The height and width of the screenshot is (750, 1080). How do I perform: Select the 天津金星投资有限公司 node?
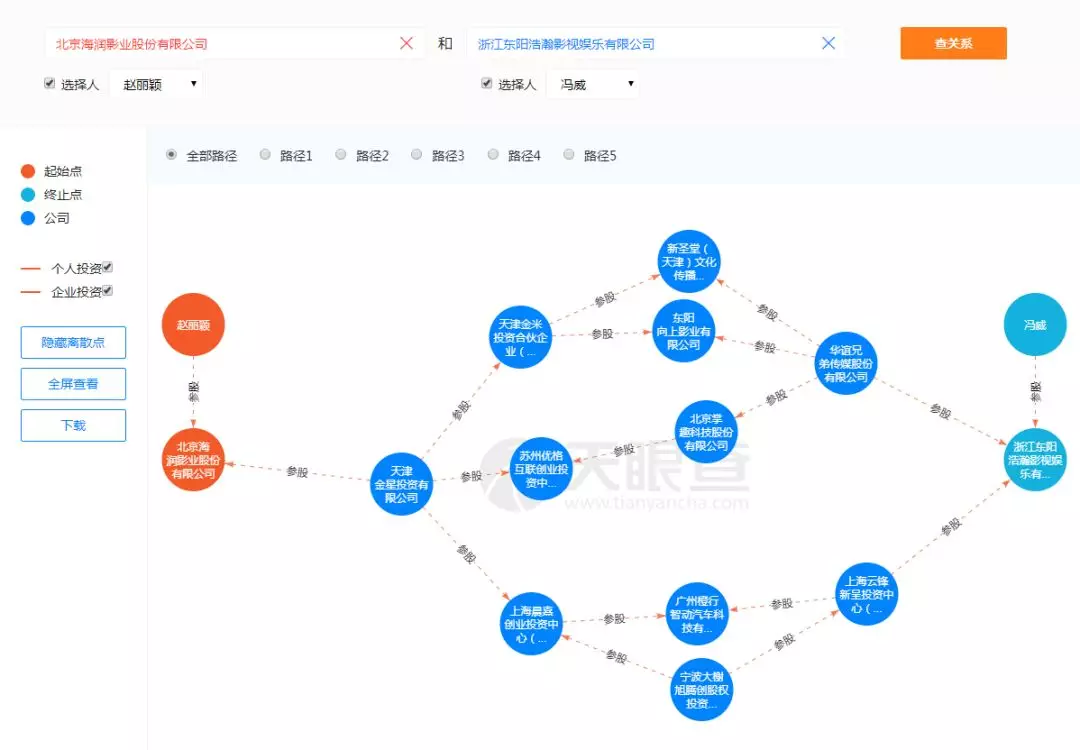(x=401, y=484)
